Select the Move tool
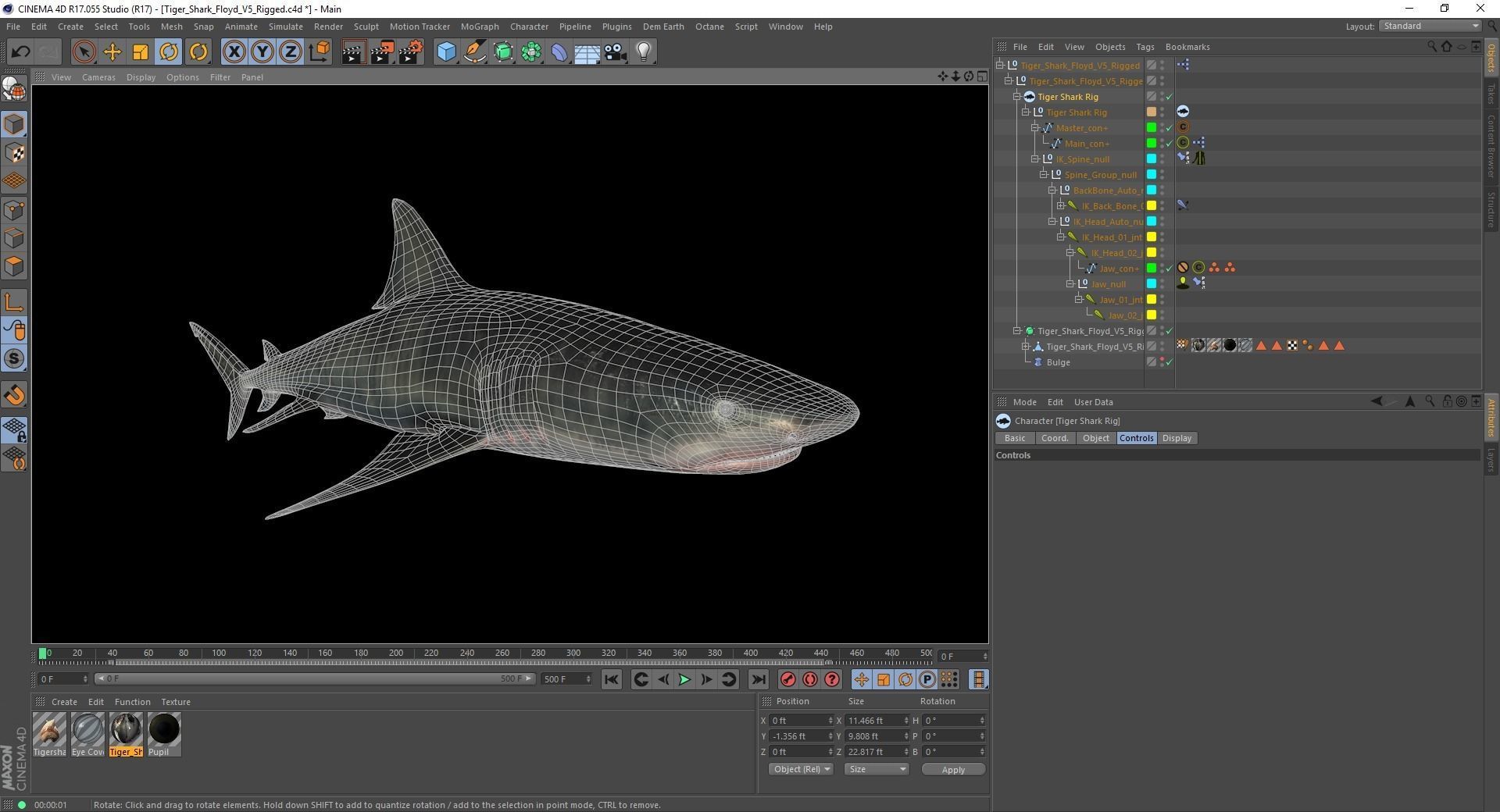Viewport: 1500px width, 812px height. (x=112, y=52)
